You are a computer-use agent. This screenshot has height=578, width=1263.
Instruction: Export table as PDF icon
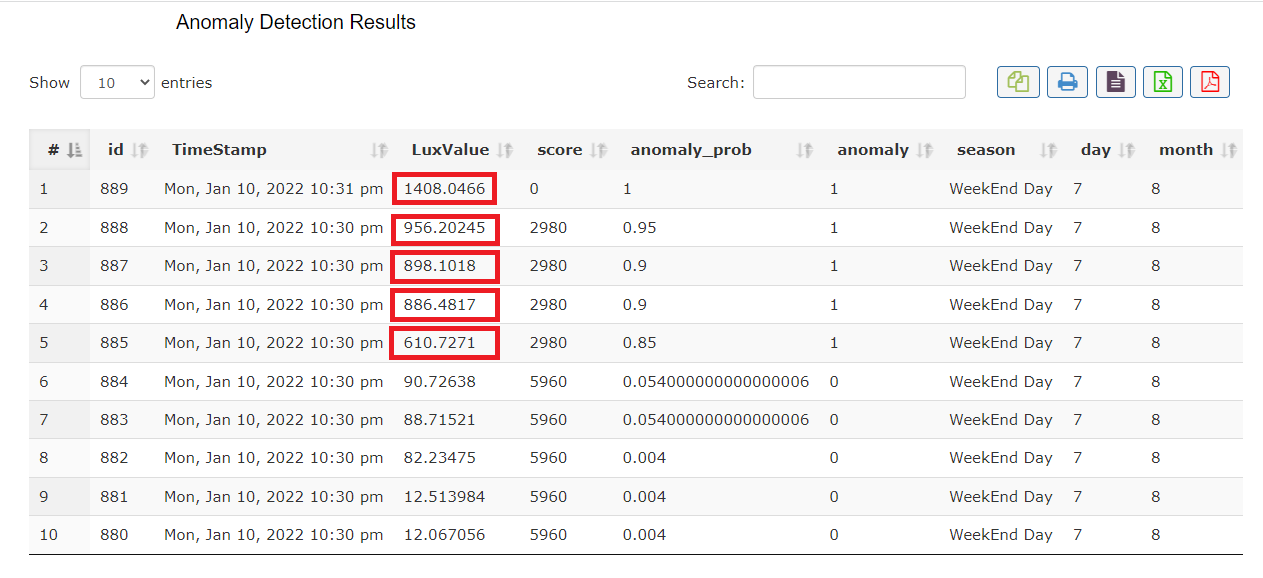pos(1210,82)
